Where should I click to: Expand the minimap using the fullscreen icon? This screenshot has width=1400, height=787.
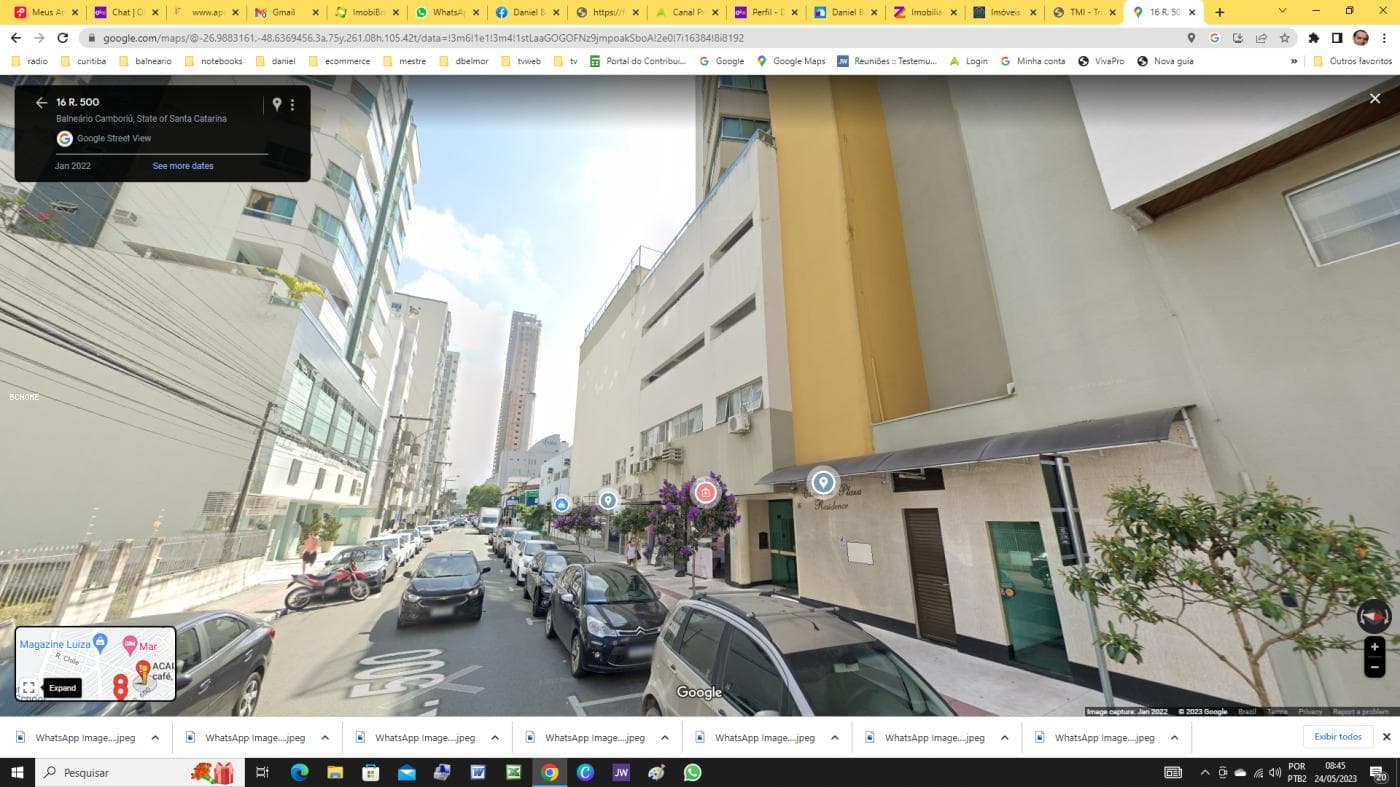tap(29, 688)
